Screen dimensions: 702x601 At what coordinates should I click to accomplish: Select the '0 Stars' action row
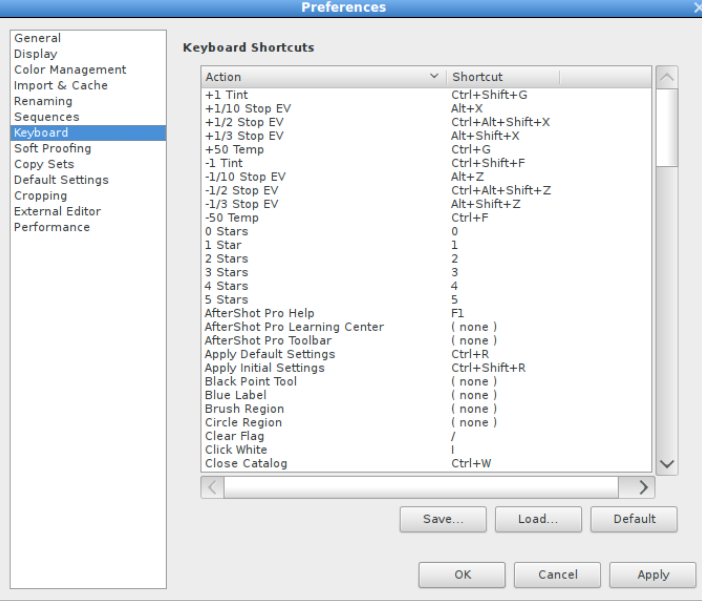point(427,232)
